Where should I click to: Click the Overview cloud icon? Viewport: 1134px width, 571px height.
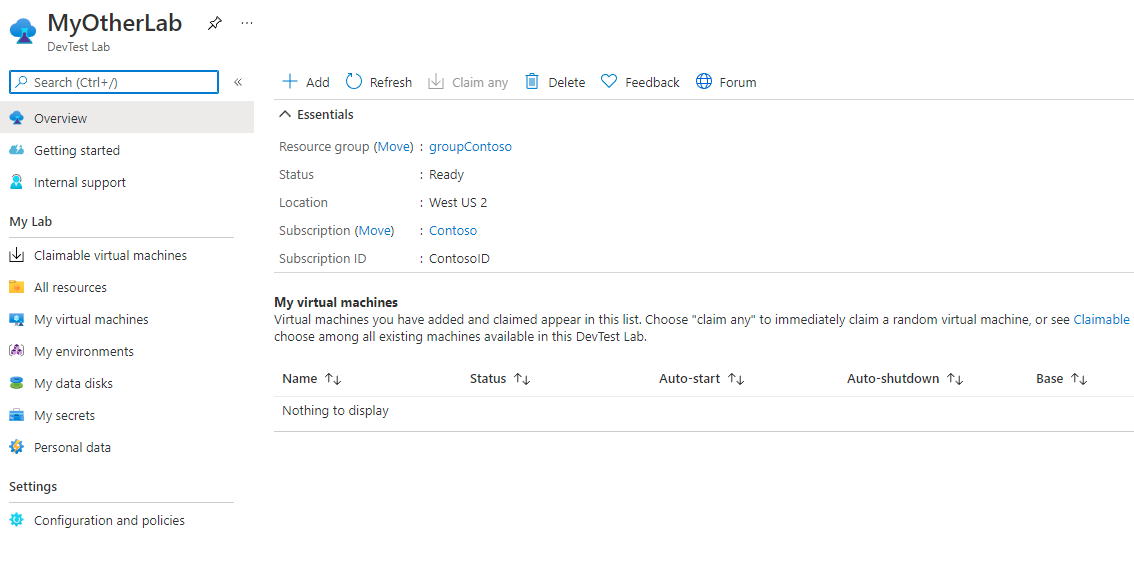point(17,118)
